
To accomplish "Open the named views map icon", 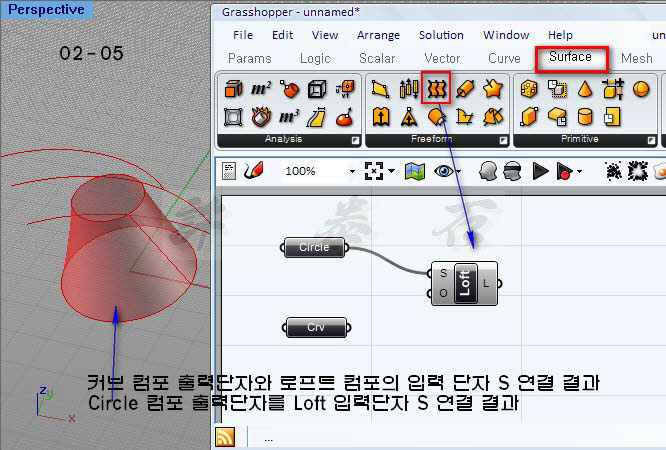I will point(415,171).
